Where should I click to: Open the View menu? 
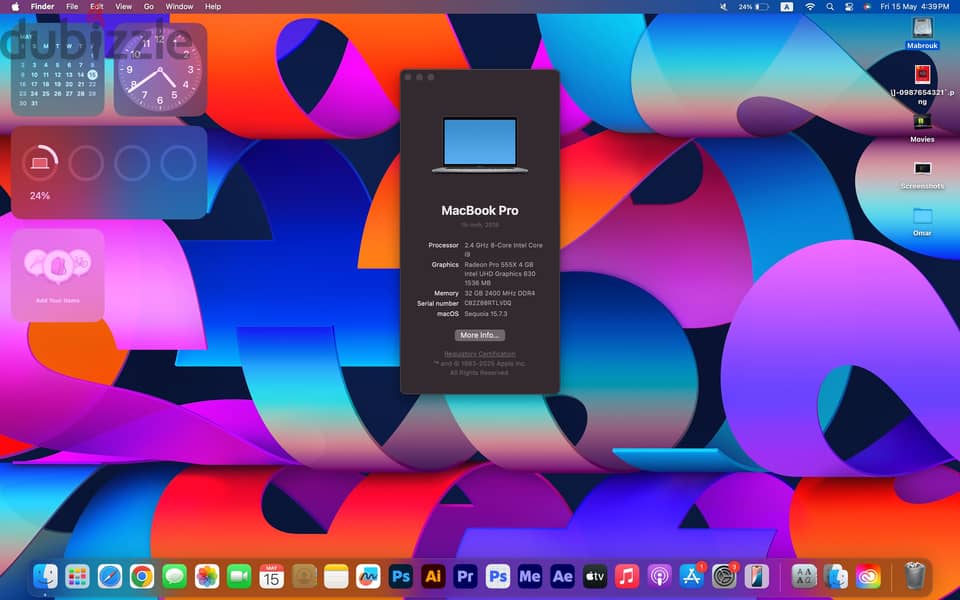124,7
